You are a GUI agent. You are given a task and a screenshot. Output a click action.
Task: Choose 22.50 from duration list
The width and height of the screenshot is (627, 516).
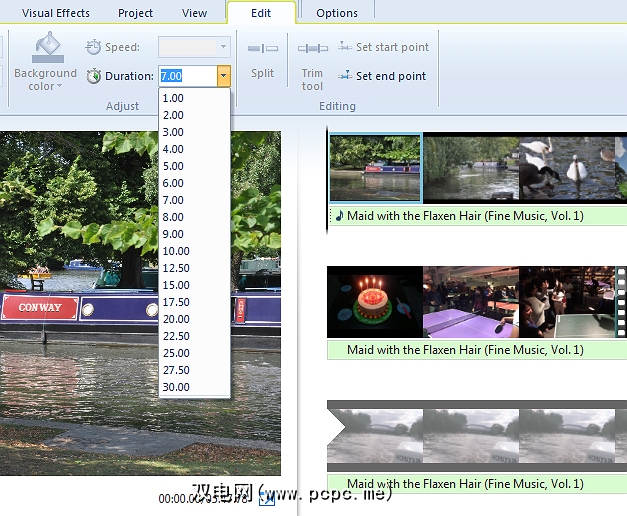[194, 336]
